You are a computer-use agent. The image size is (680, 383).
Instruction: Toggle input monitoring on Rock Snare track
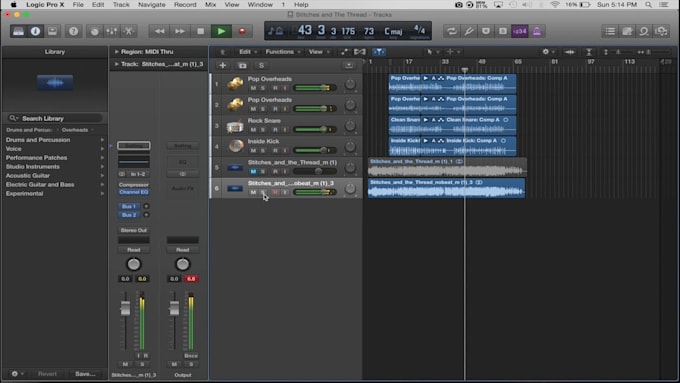(x=285, y=130)
